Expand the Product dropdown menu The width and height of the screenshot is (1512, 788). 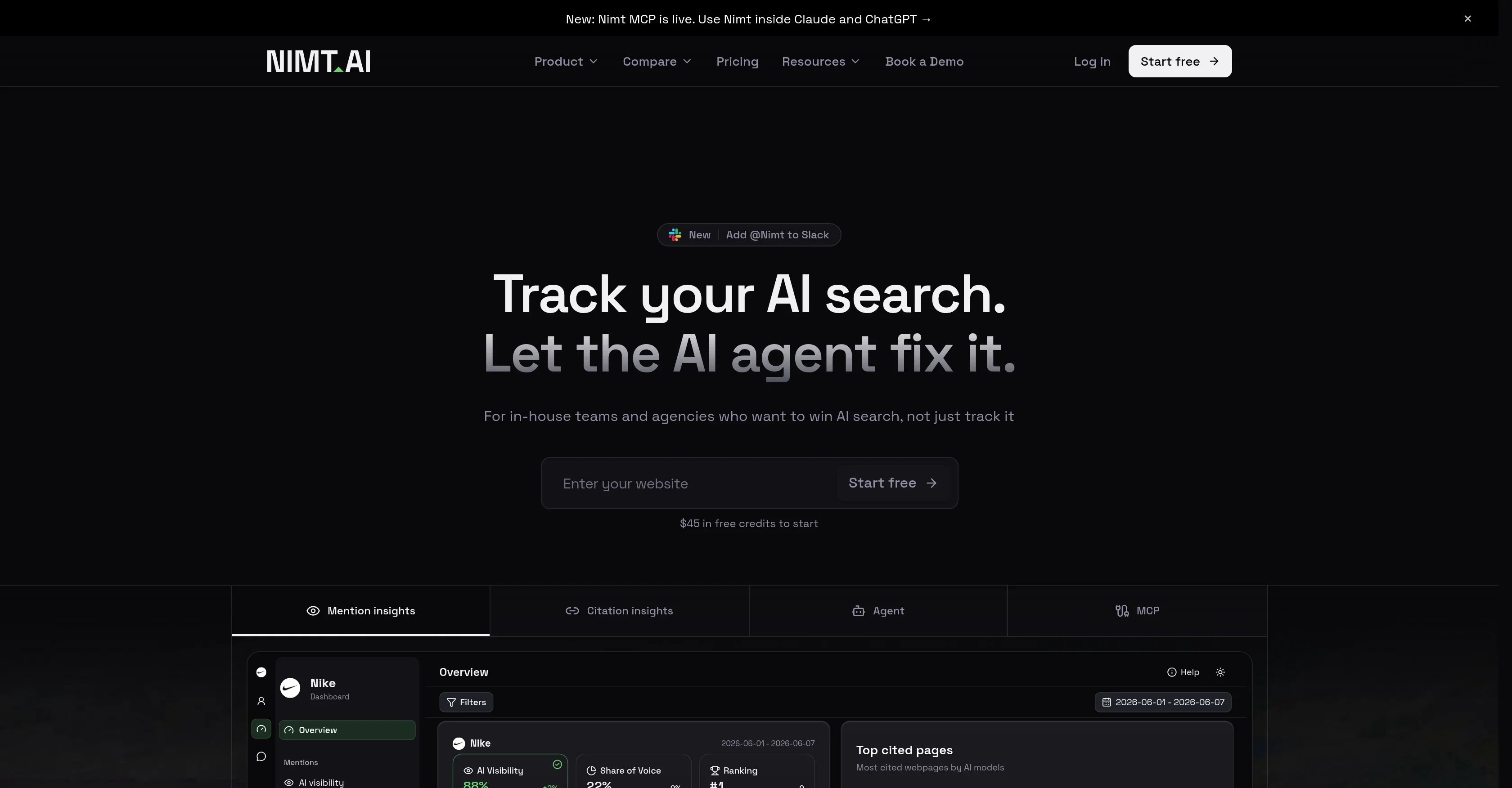click(566, 62)
